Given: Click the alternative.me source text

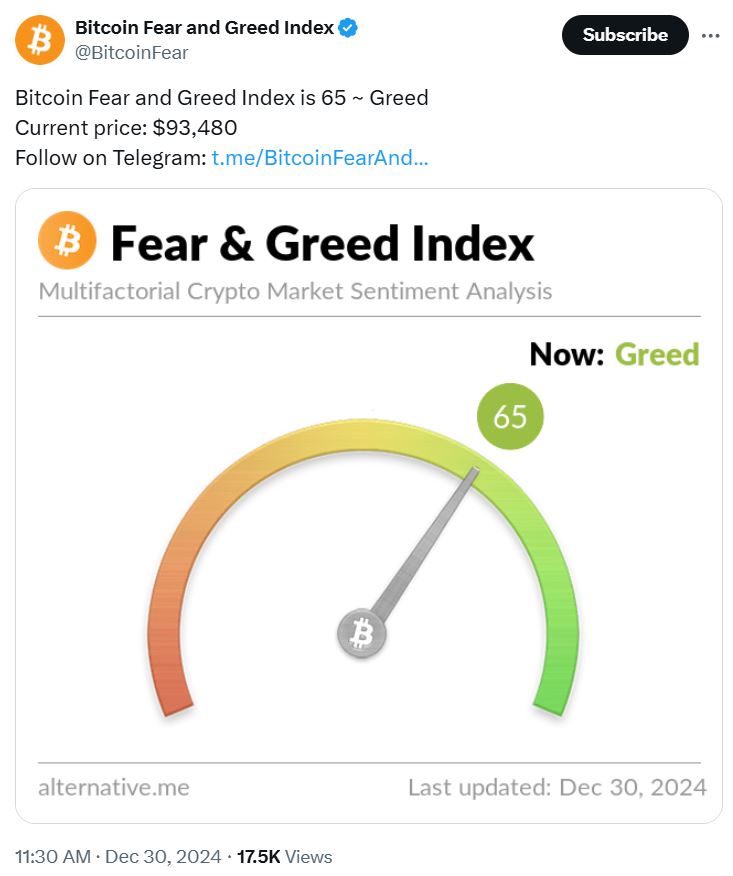Looking at the screenshot, I should [x=114, y=787].
